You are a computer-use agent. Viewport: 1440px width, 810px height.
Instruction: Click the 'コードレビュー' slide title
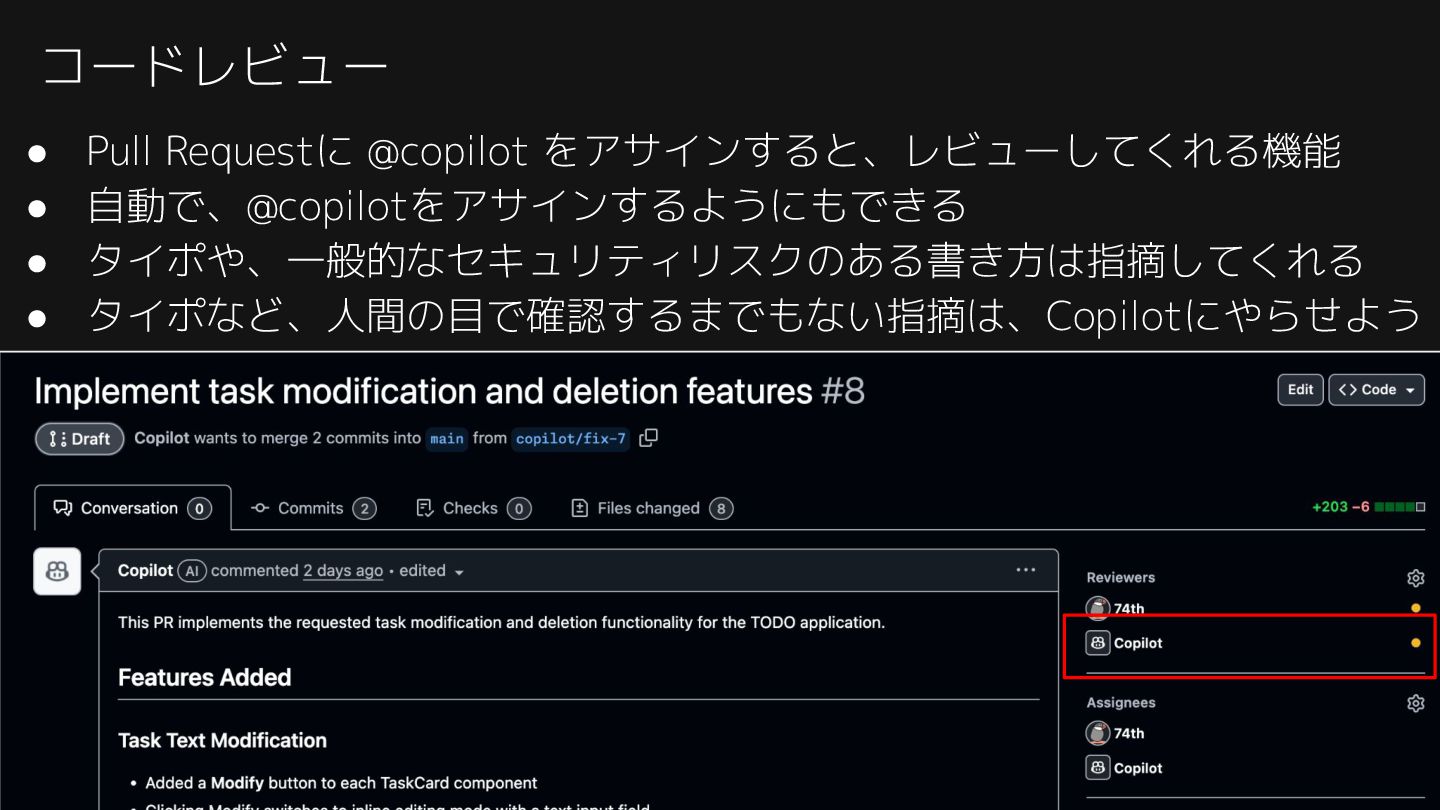pyautogui.click(x=215, y=67)
